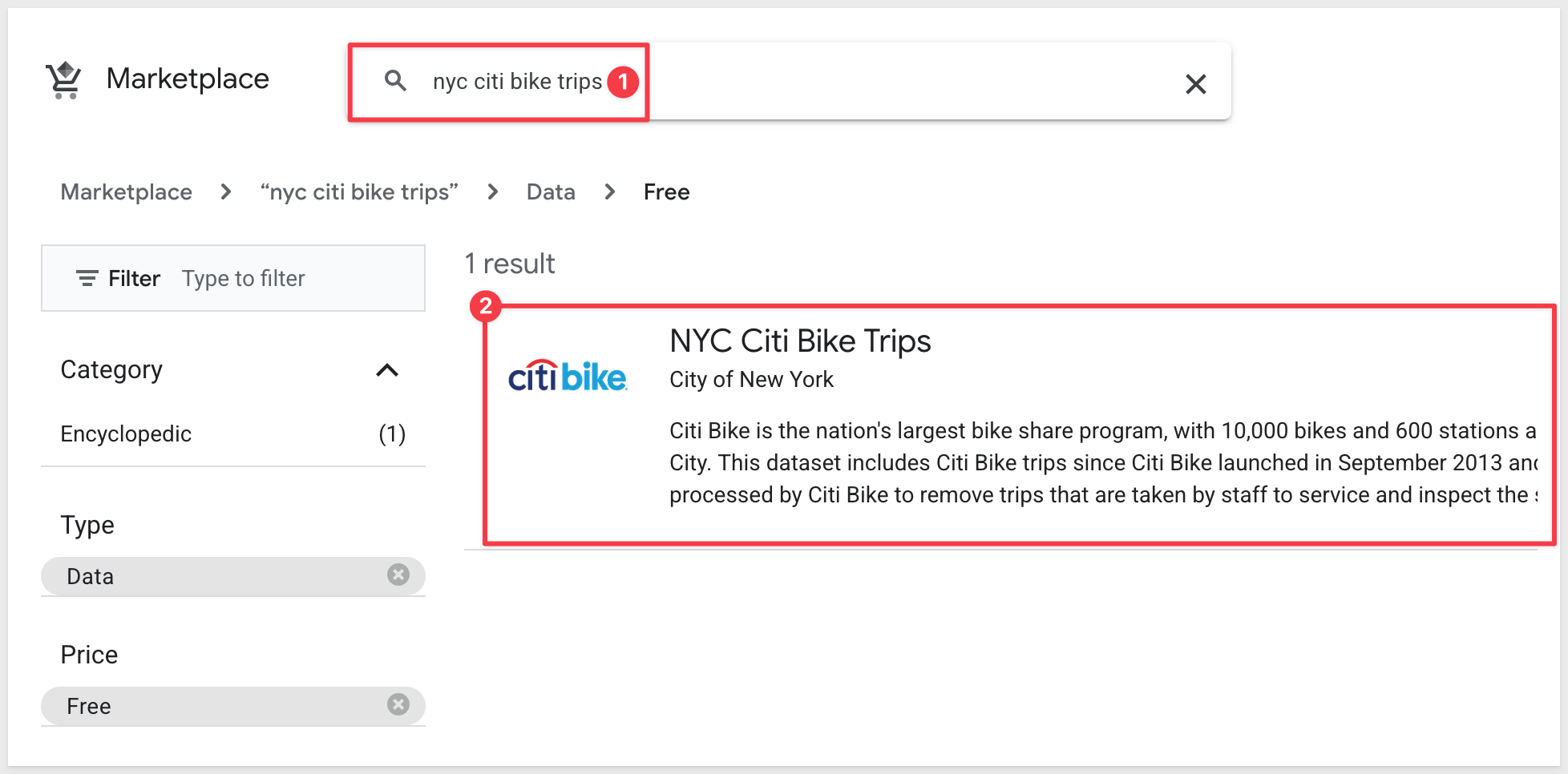
Task: Click the Marketplace header title
Action: [x=188, y=79]
